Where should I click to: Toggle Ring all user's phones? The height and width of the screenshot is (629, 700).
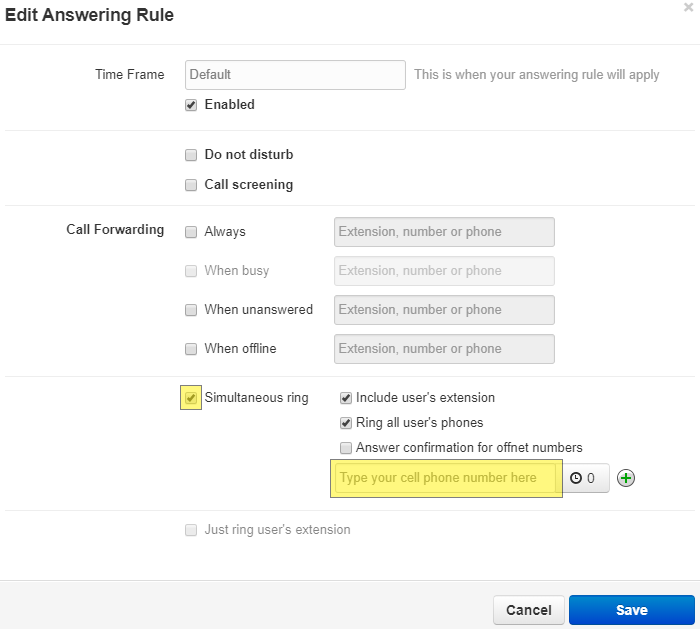tap(346, 423)
